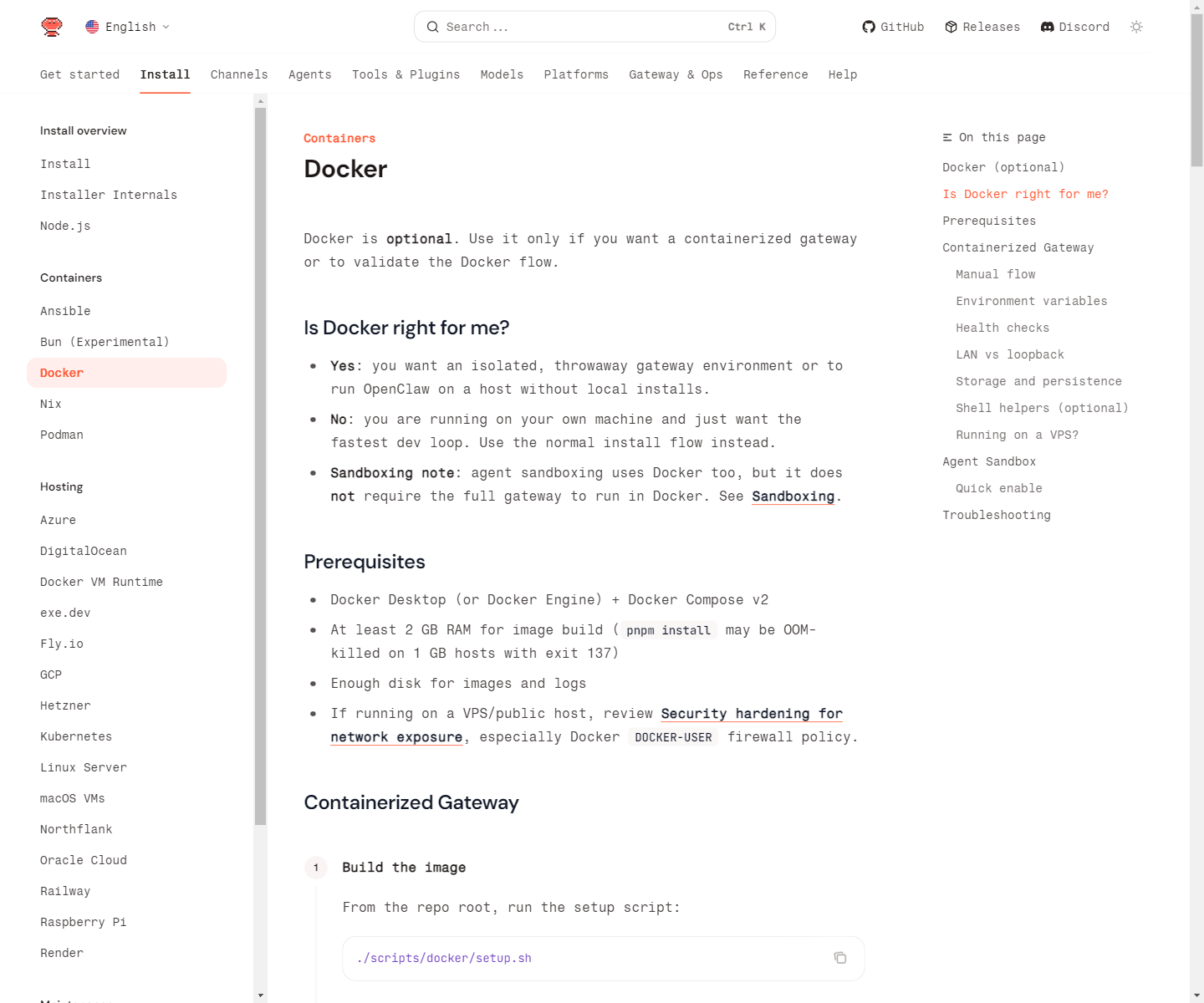Open the Agents tab
This screenshot has height=1003, width=1204.
(x=310, y=74)
